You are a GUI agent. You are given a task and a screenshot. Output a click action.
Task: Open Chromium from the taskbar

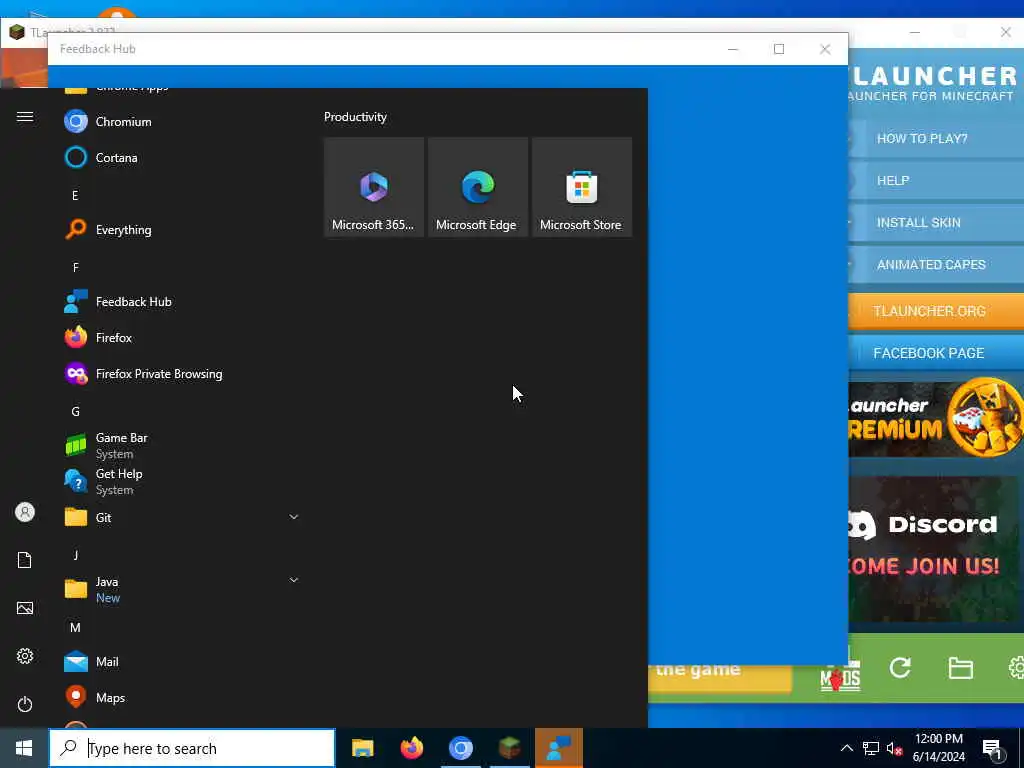point(461,748)
